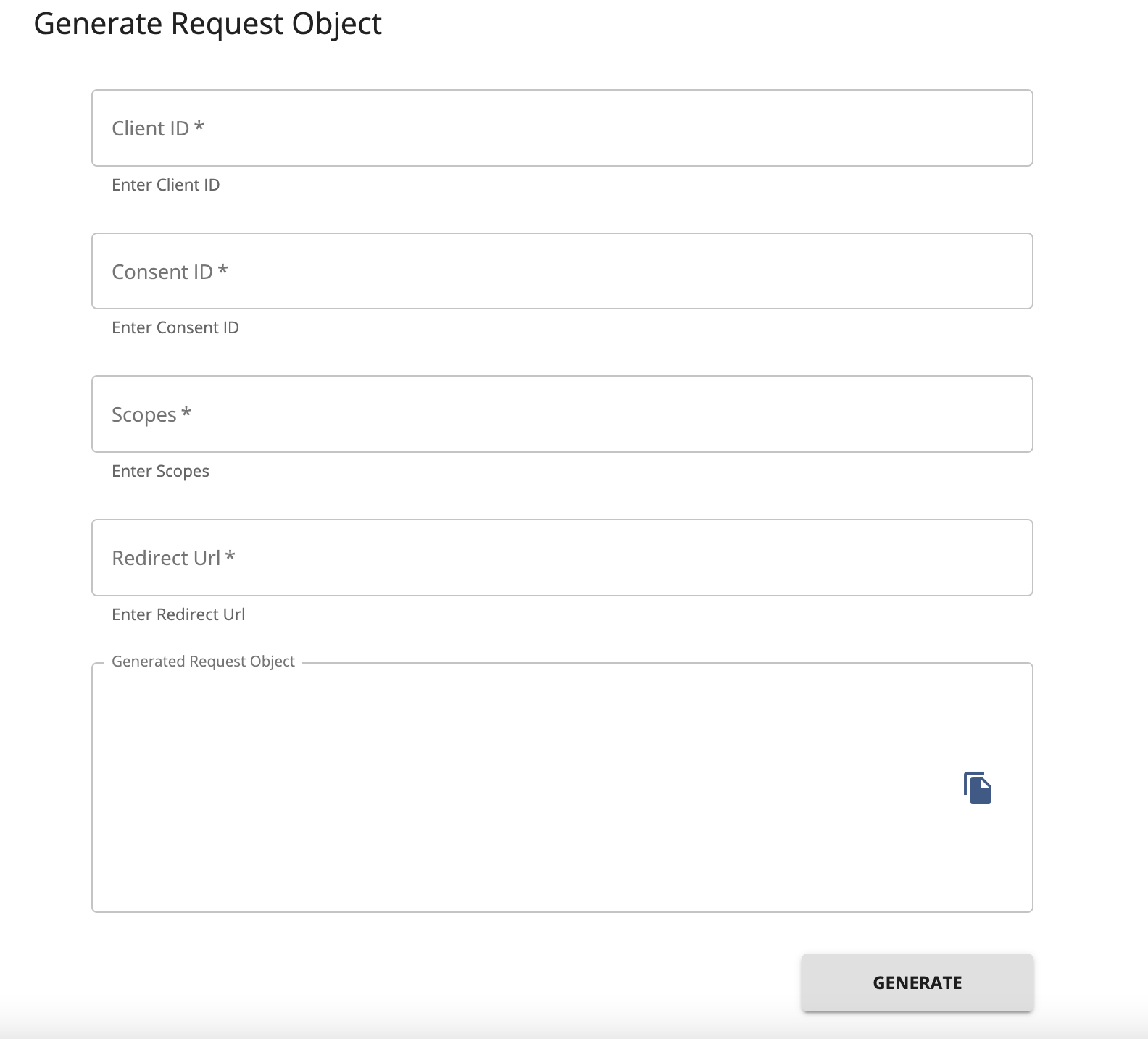Click the Enter Consent ID hint
The height and width of the screenshot is (1039, 1148).
[x=175, y=327]
